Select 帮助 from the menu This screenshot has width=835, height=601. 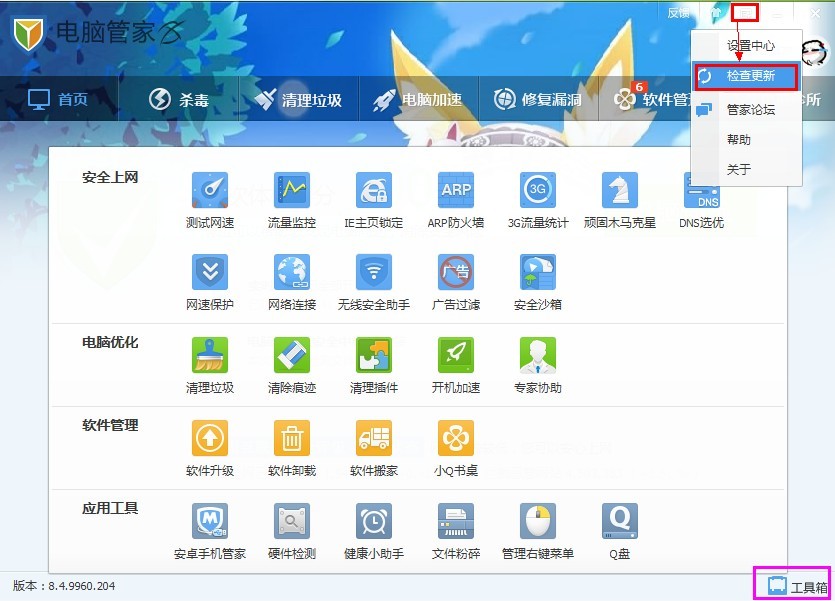click(x=747, y=139)
